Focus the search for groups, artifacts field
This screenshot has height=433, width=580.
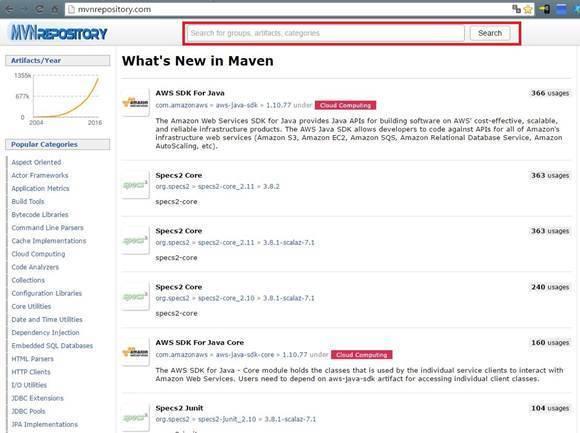point(326,33)
